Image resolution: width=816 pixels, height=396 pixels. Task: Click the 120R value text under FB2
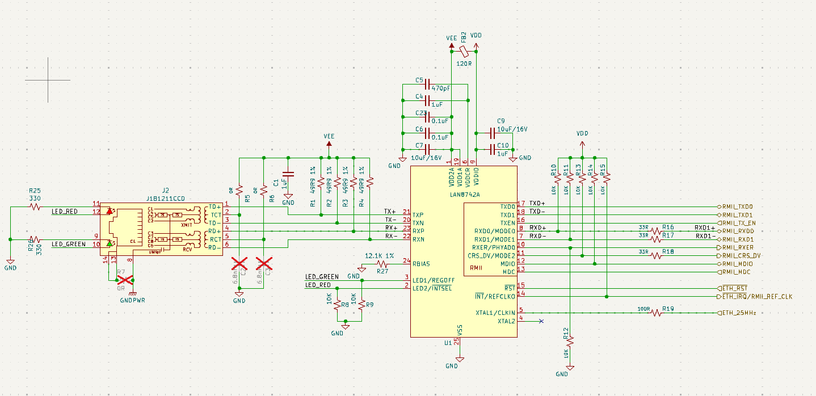pos(464,63)
